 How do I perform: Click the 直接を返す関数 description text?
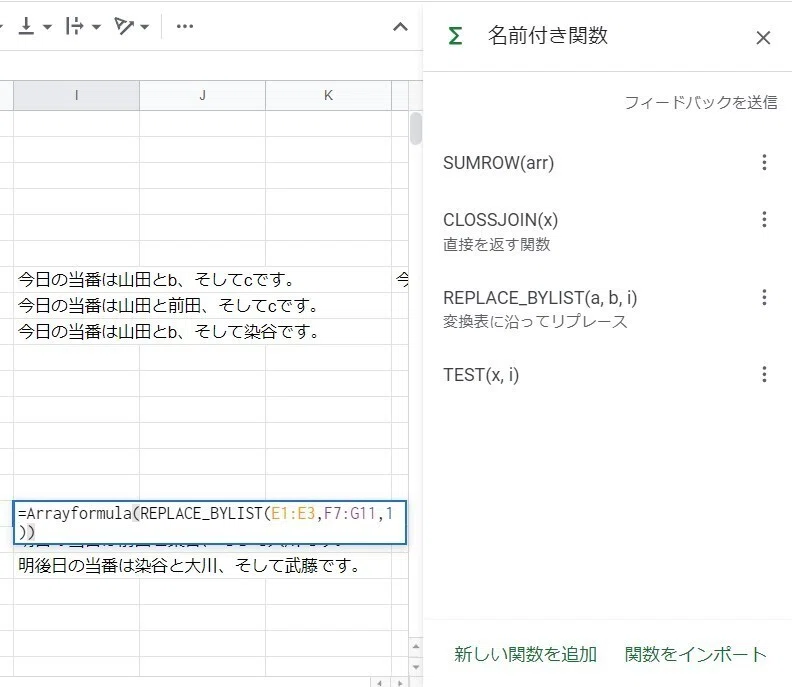497,244
